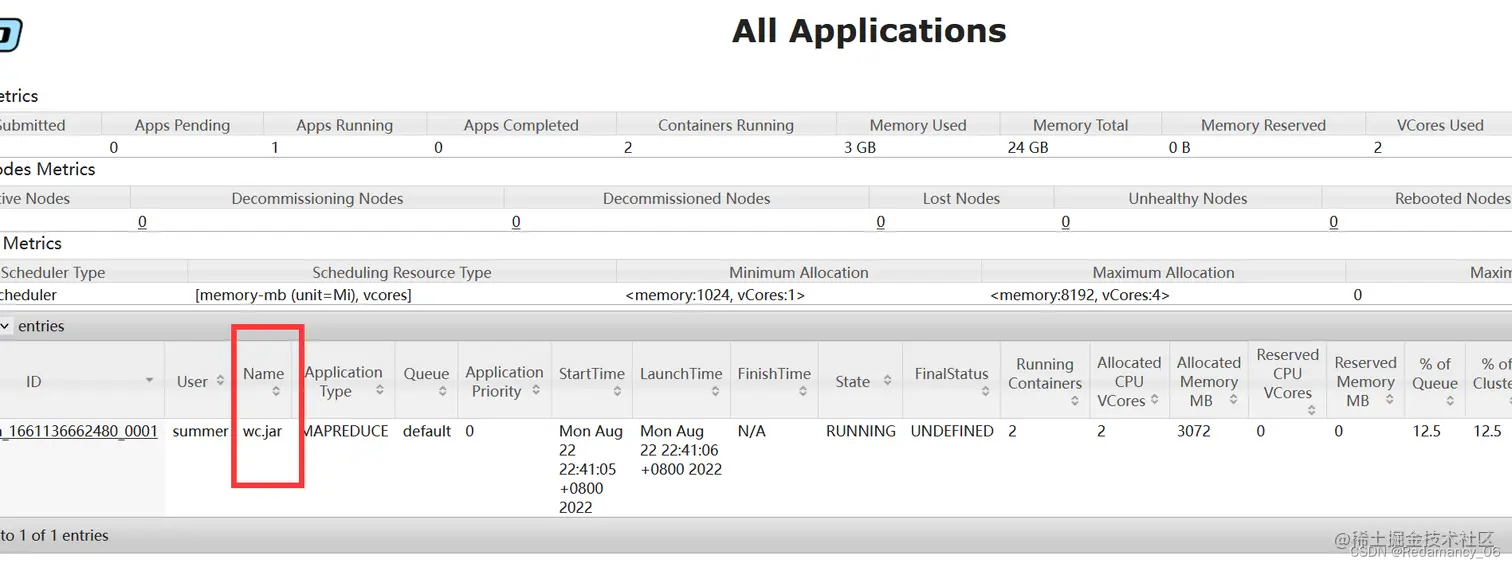Open the show entries count dropdown
The height and width of the screenshot is (567, 1512).
point(6,326)
